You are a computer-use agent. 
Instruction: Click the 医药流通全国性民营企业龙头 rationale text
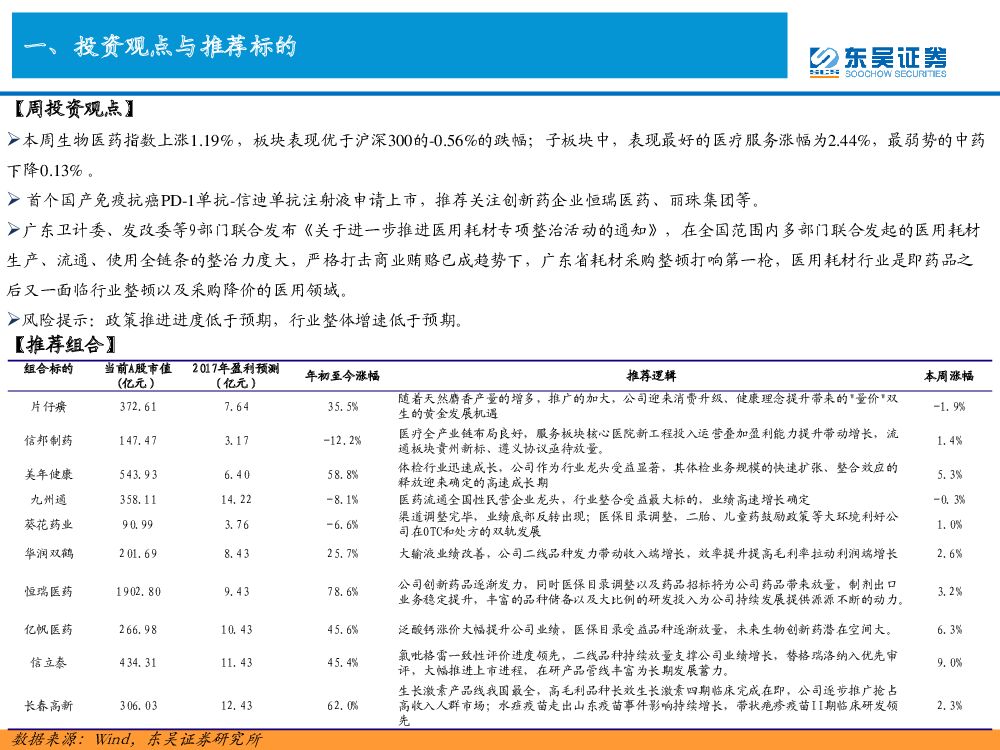tap(604, 499)
